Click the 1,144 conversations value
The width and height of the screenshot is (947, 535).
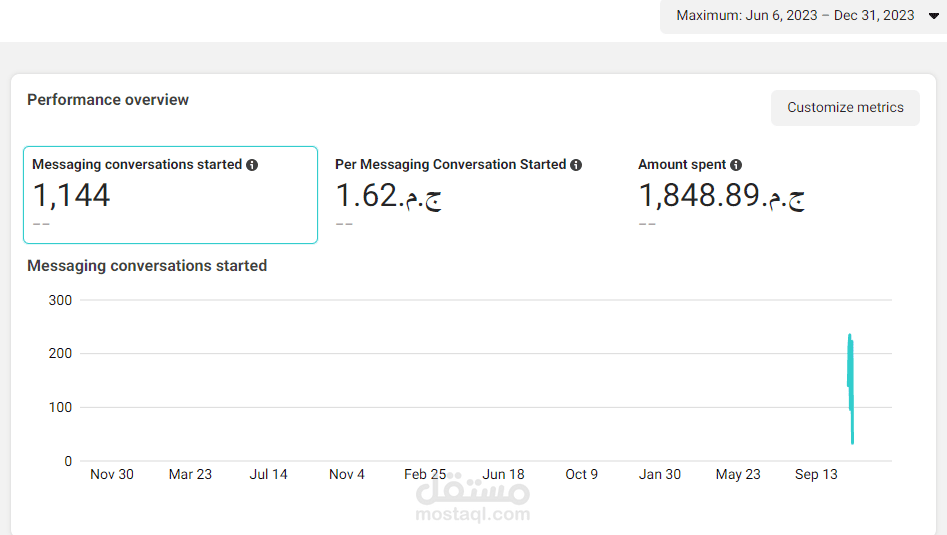click(71, 196)
